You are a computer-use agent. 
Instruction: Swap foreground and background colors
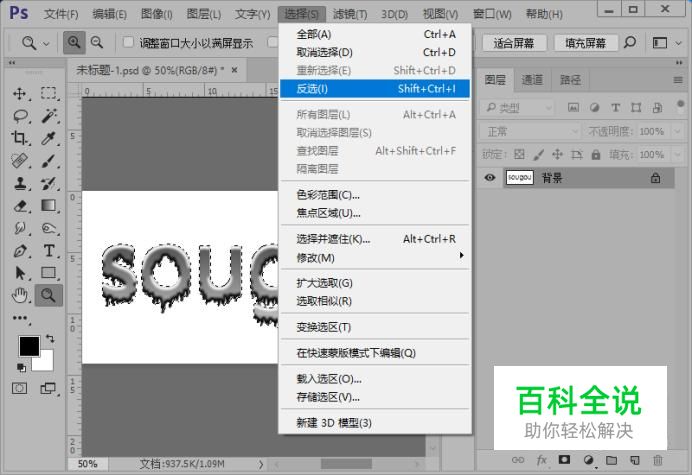(50, 339)
